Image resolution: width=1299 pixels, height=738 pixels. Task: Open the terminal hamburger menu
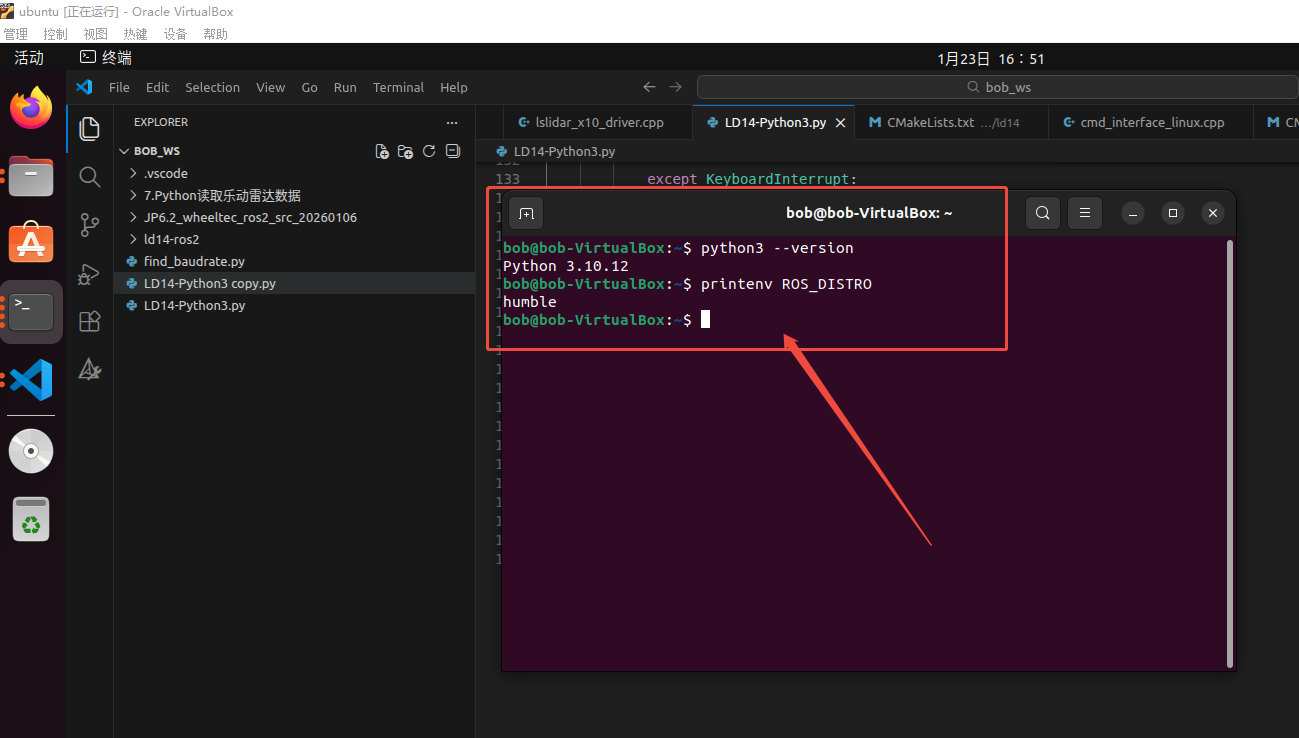pos(1084,213)
